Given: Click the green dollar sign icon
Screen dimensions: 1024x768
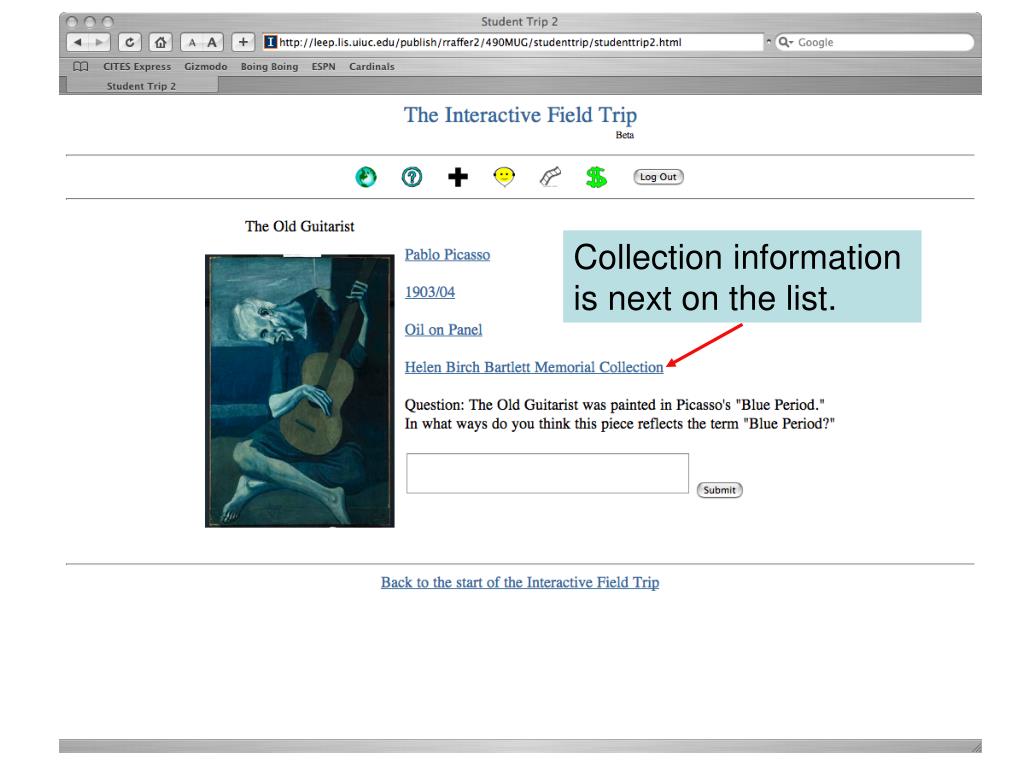Looking at the screenshot, I should click(x=596, y=177).
